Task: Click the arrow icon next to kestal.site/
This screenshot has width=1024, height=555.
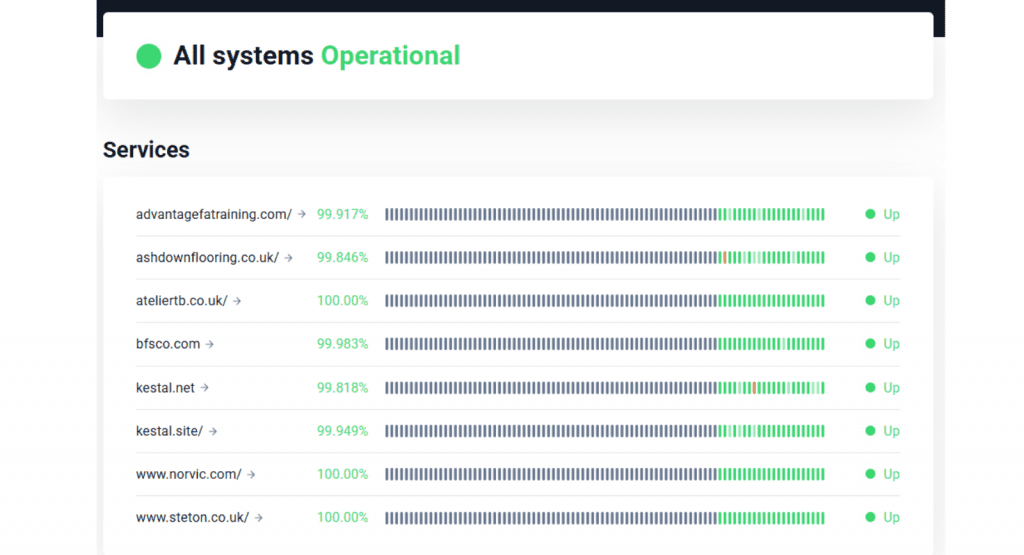Action: pos(213,431)
